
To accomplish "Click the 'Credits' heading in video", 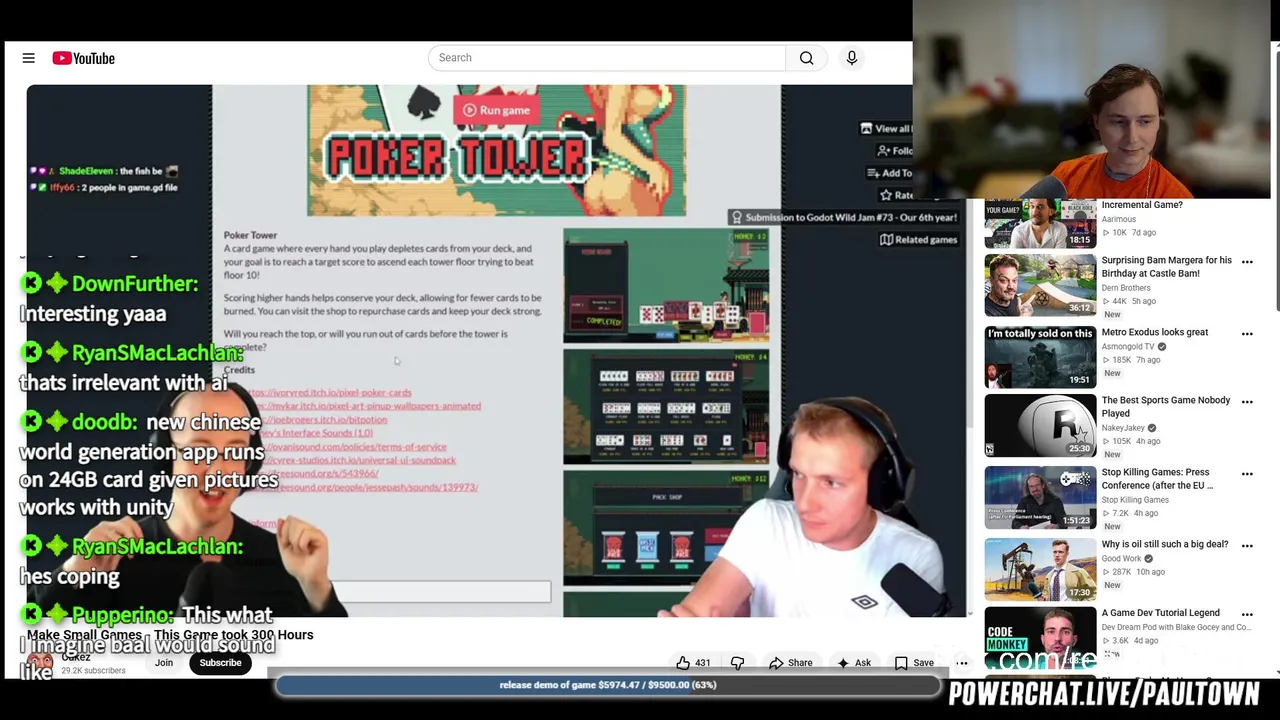I will (x=239, y=370).
